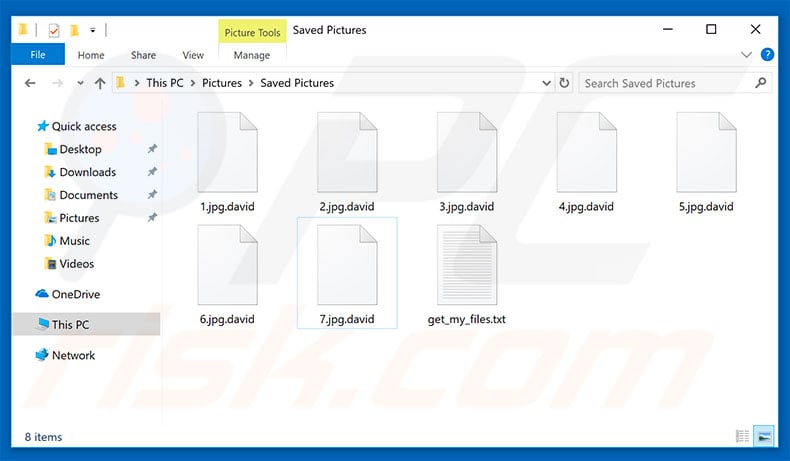Image resolution: width=790 pixels, height=461 pixels.
Task: Click the 3.jpg.david file name
Action: click(467, 206)
